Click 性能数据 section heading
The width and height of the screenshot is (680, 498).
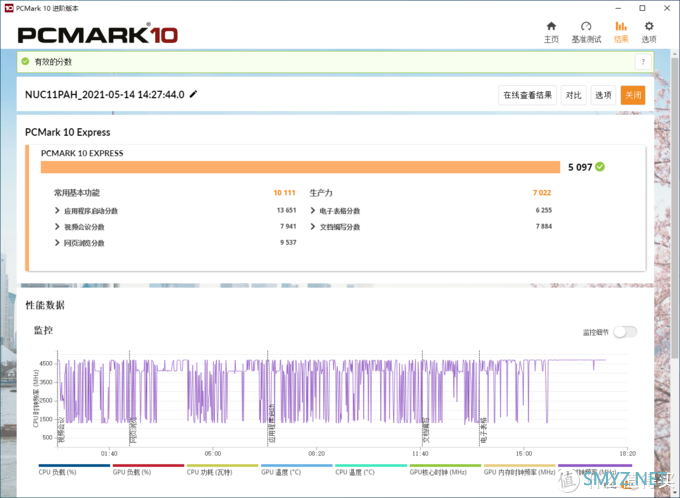[45, 305]
